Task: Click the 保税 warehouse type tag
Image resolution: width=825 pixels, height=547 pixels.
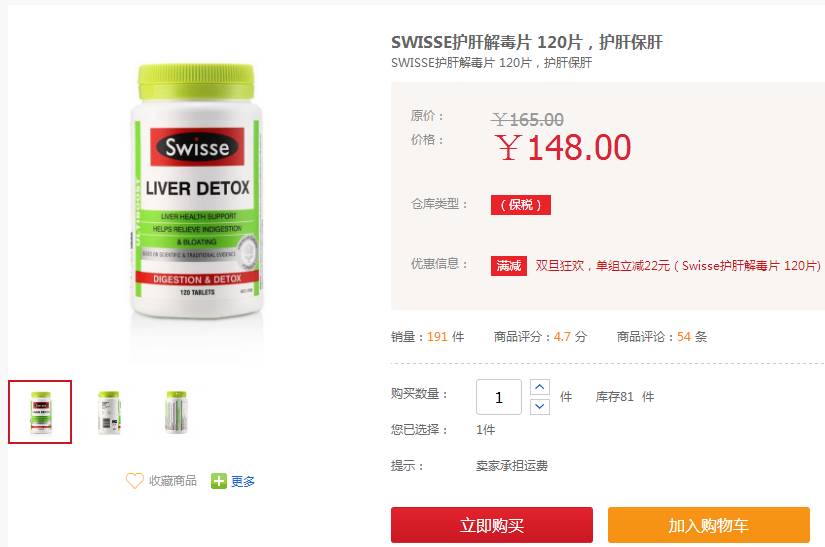Action: 521,205
